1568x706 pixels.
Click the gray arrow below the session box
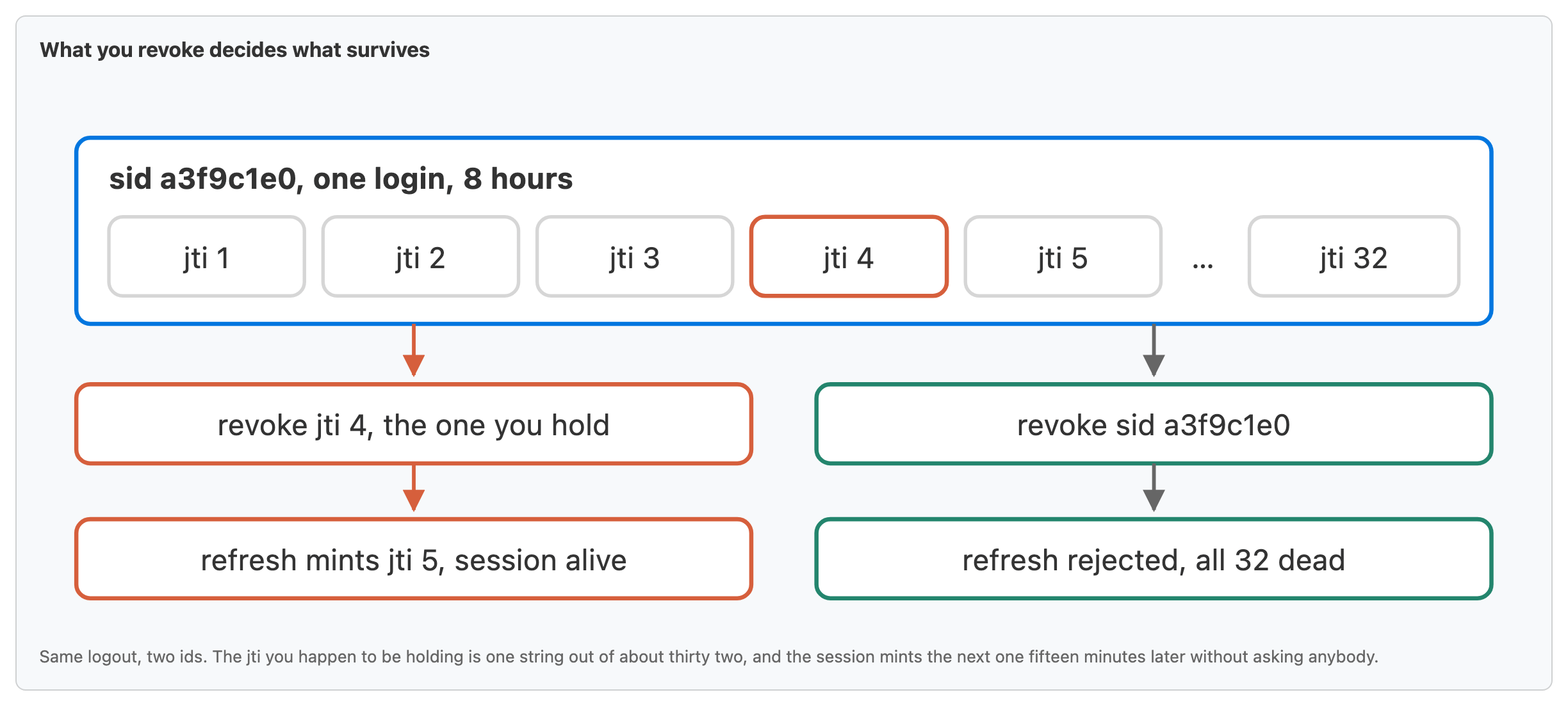[1154, 351]
